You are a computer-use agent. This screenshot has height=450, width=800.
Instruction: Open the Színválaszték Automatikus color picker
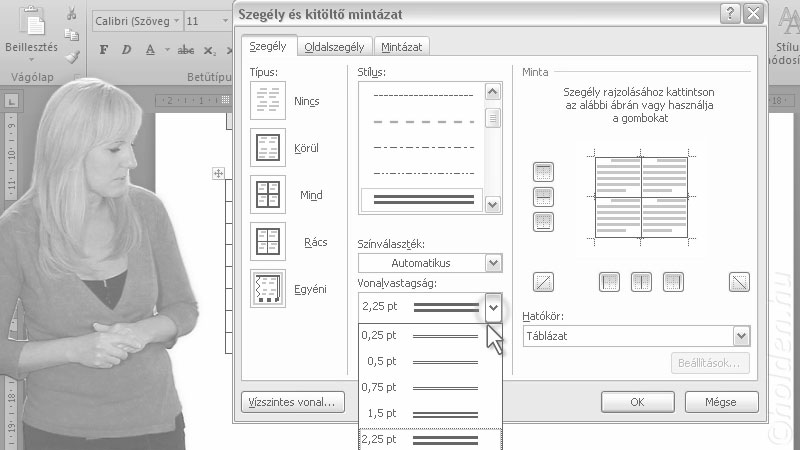430,263
